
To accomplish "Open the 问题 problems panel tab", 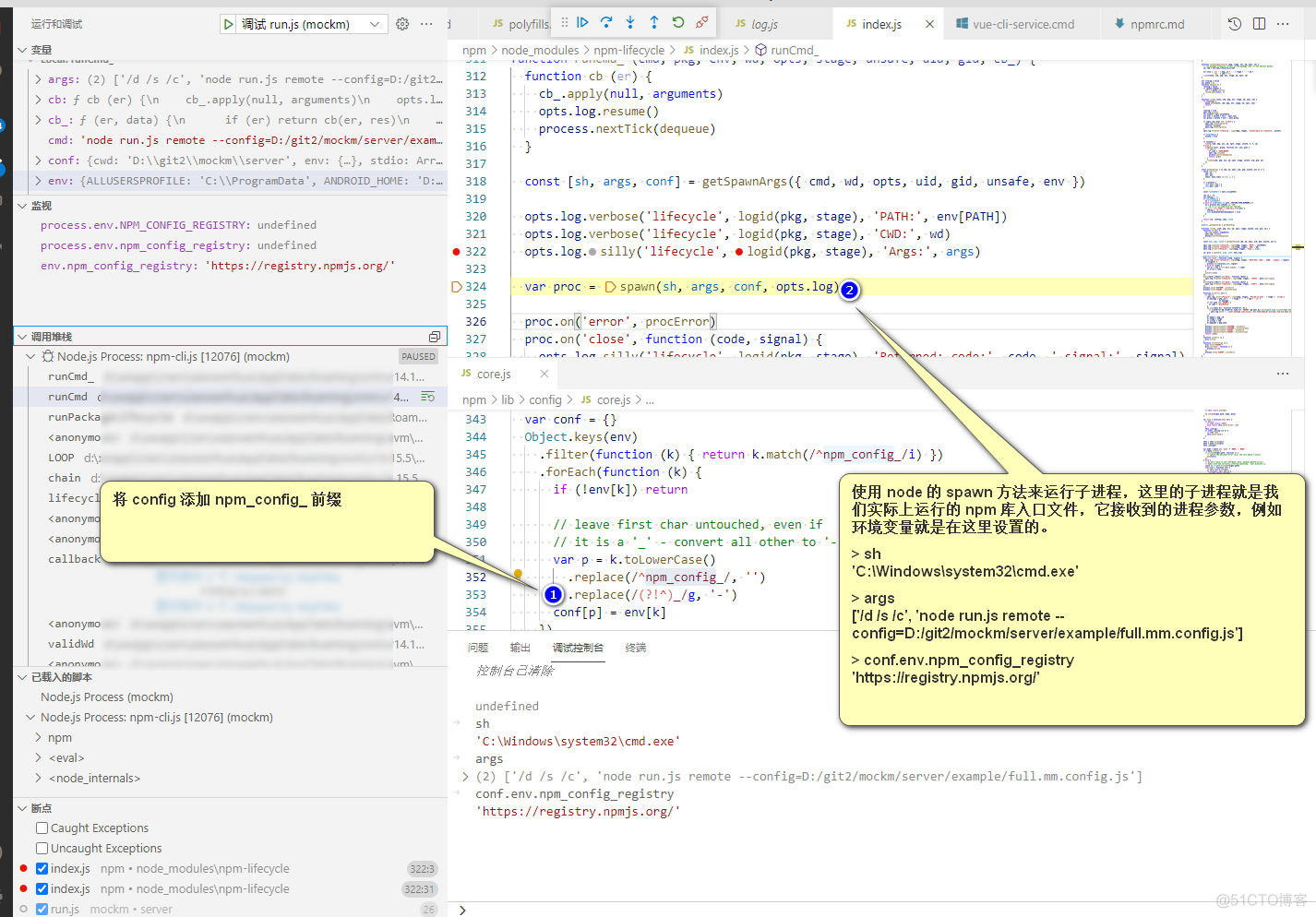I will point(478,648).
